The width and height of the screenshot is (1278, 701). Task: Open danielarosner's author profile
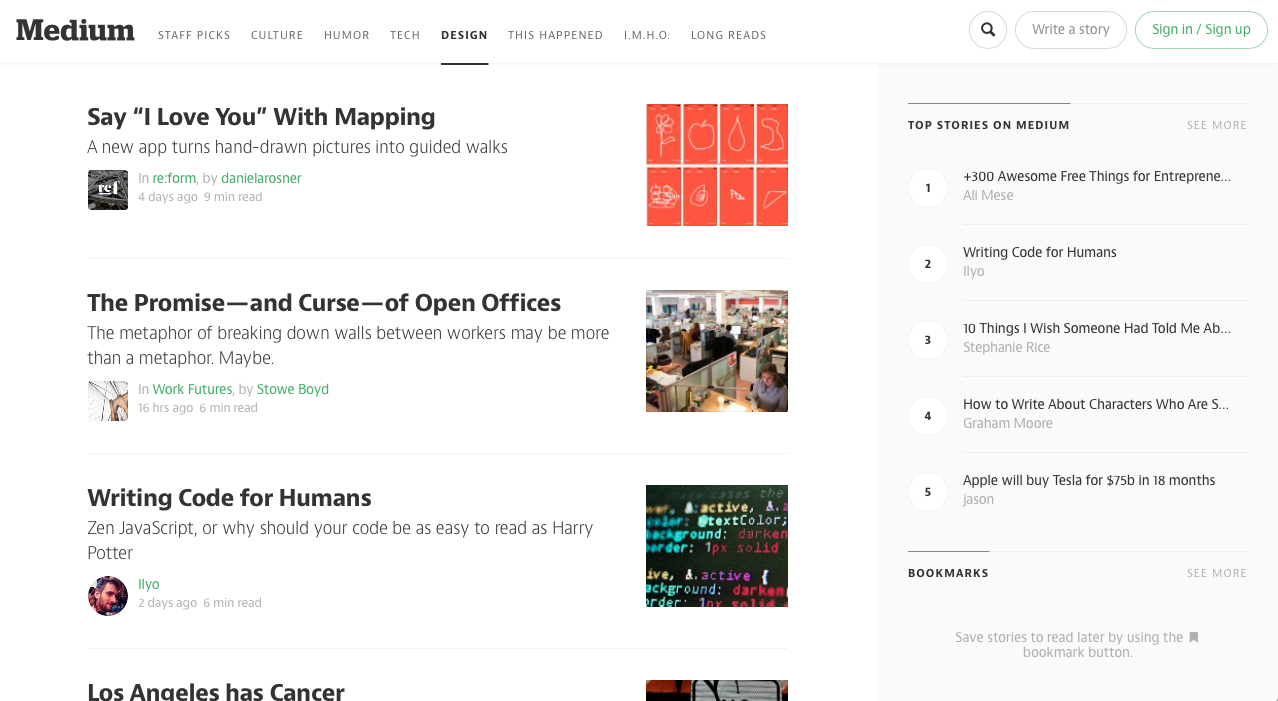click(x=261, y=179)
